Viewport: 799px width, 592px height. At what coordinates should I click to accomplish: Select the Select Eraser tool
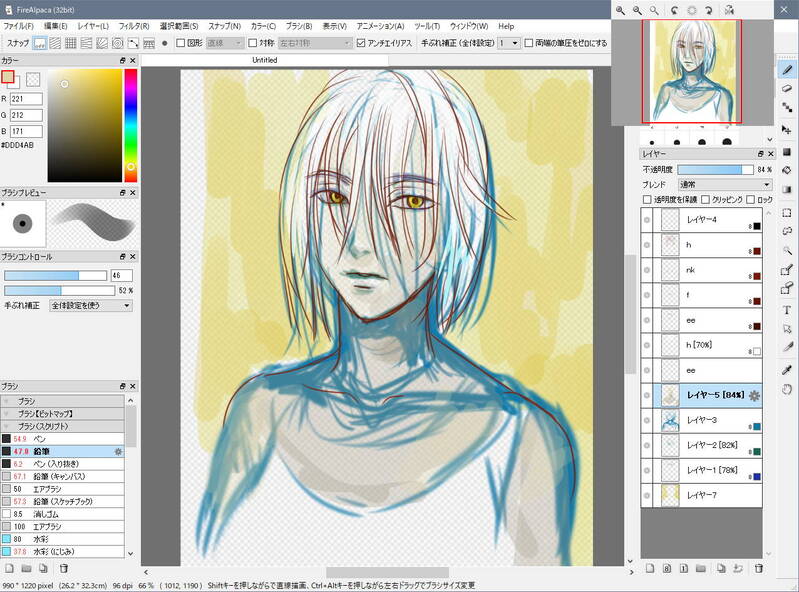pyautogui.click(x=787, y=288)
